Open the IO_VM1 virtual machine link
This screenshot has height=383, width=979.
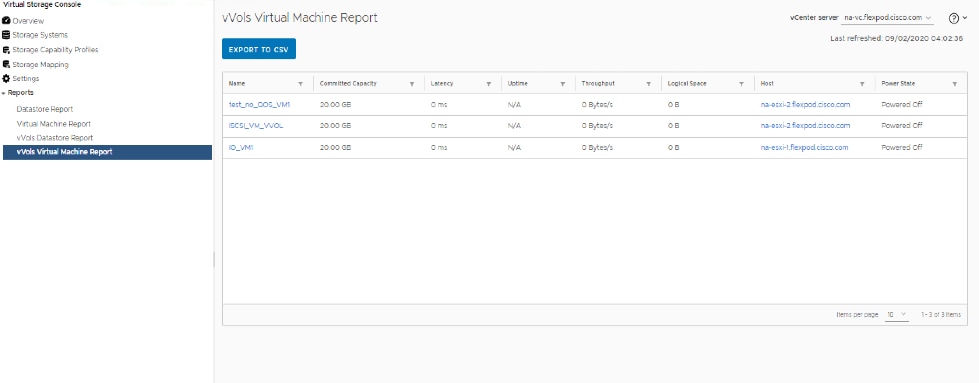(241, 147)
